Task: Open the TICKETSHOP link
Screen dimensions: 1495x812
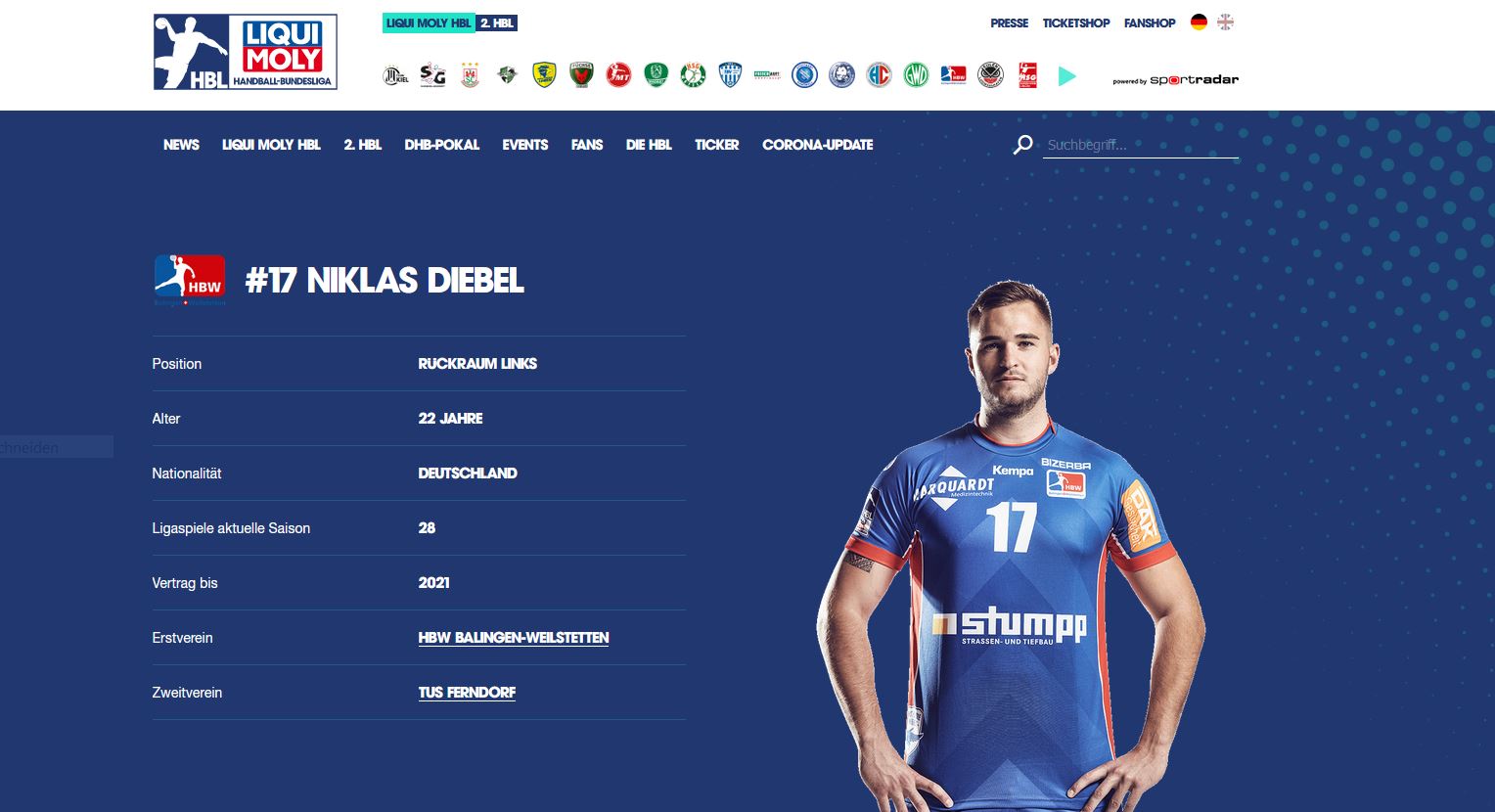Action: pos(1076,23)
